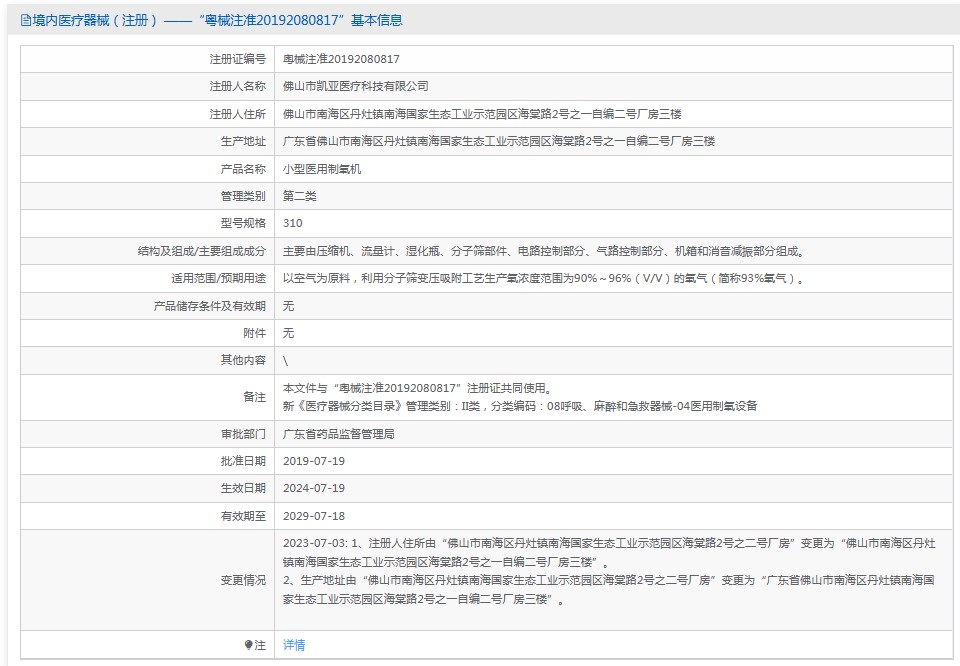960x666 pixels.
Task: Select the registrant address starting 佛山市南海区丹灶镇
Action: [x=482, y=114]
